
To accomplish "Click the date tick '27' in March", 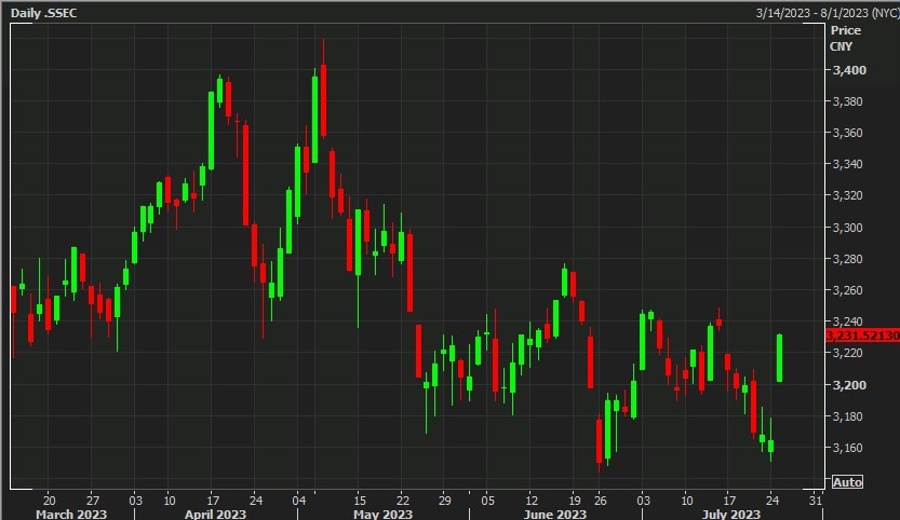I will (x=93, y=500).
